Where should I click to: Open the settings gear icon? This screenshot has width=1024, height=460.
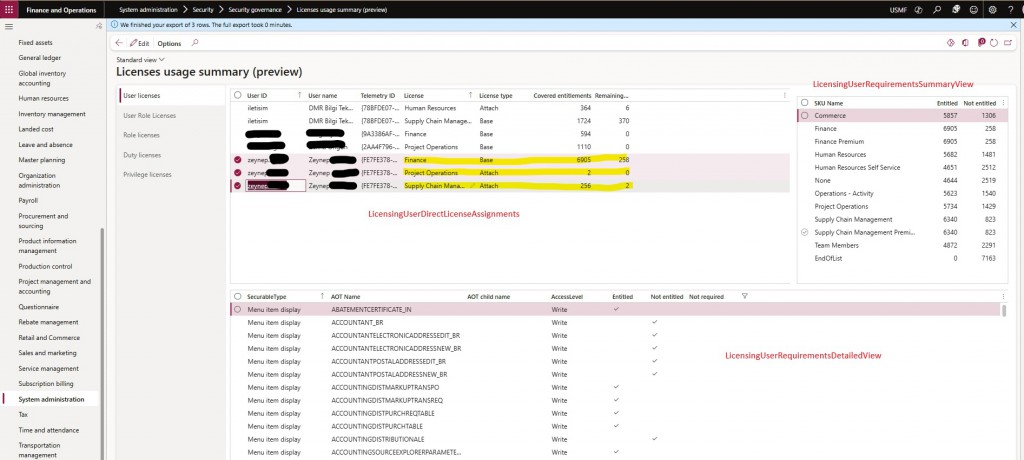993,10
